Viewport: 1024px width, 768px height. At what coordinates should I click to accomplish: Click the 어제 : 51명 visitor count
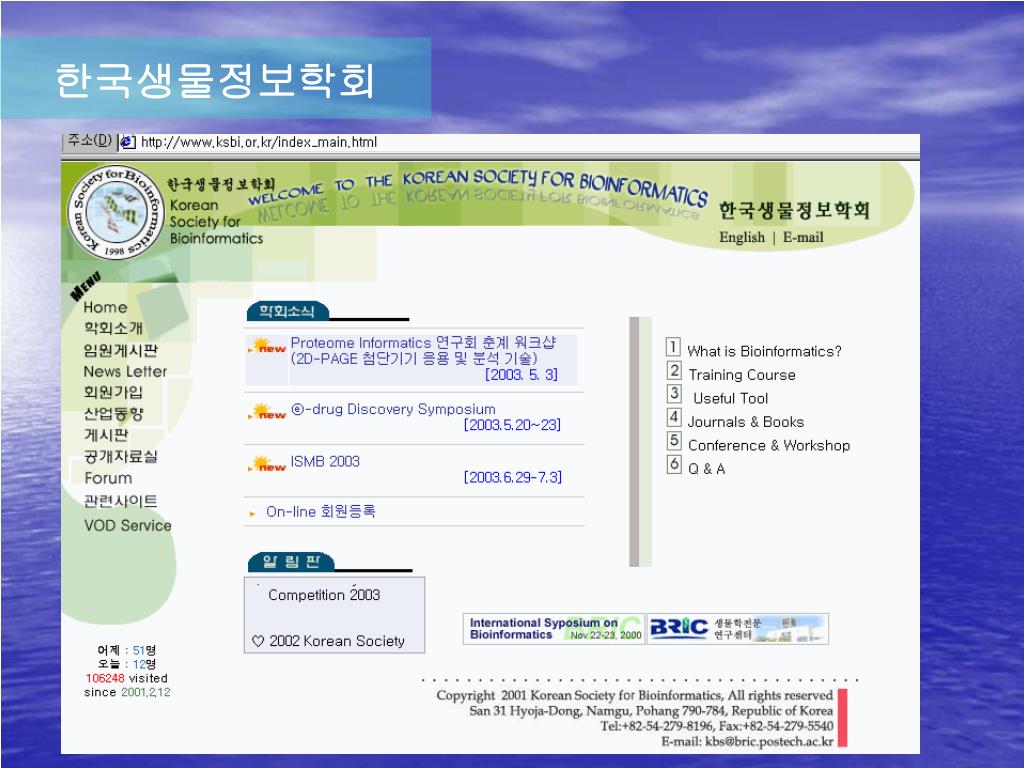pos(126,650)
